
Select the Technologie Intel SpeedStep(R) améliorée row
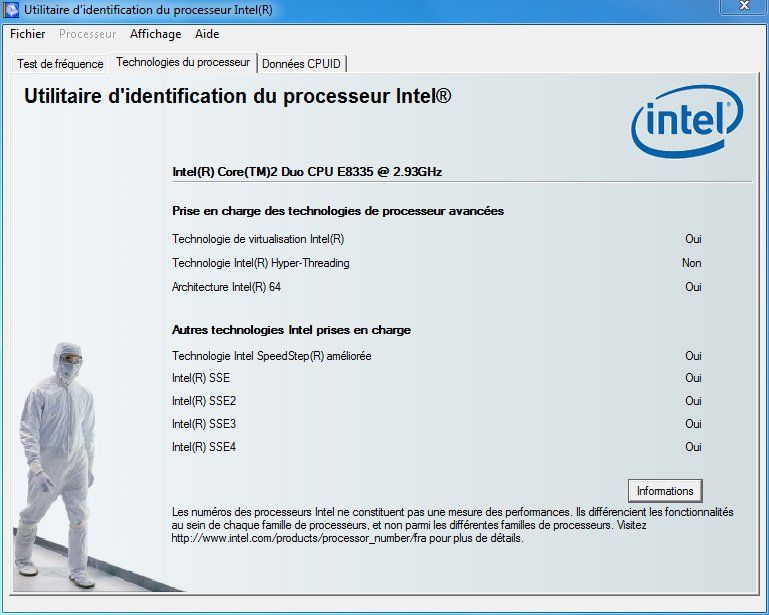coord(436,356)
